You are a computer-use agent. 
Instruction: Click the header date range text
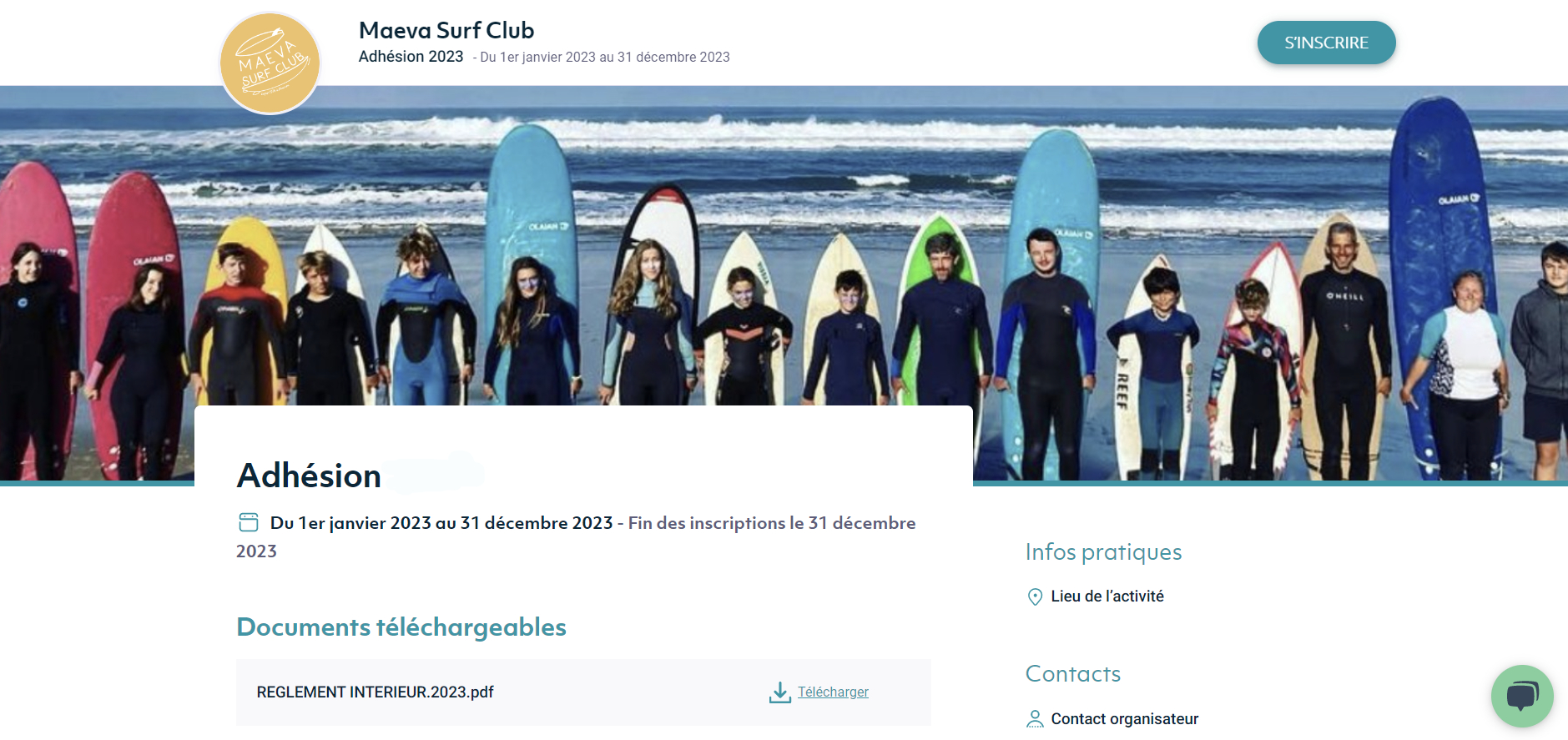(605, 58)
